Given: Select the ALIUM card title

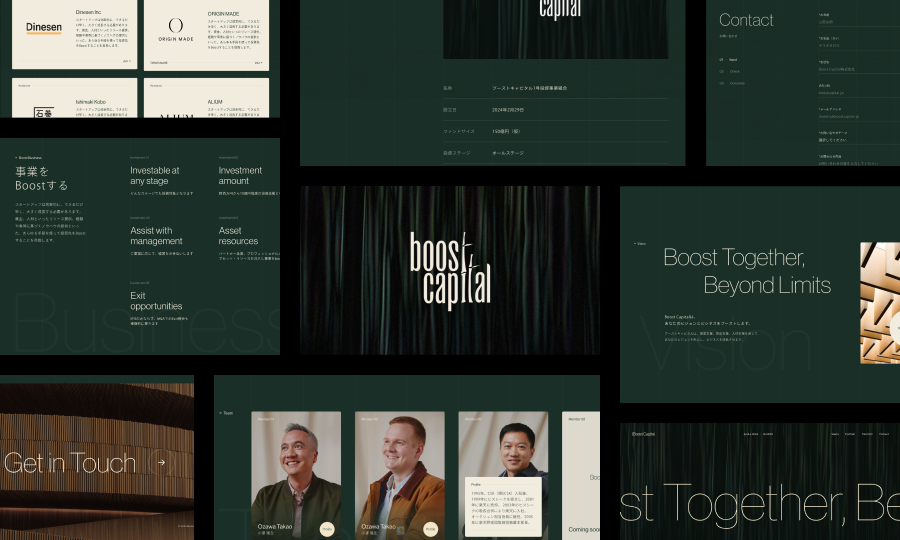Looking at the screenshot, I should click(215, 102).
